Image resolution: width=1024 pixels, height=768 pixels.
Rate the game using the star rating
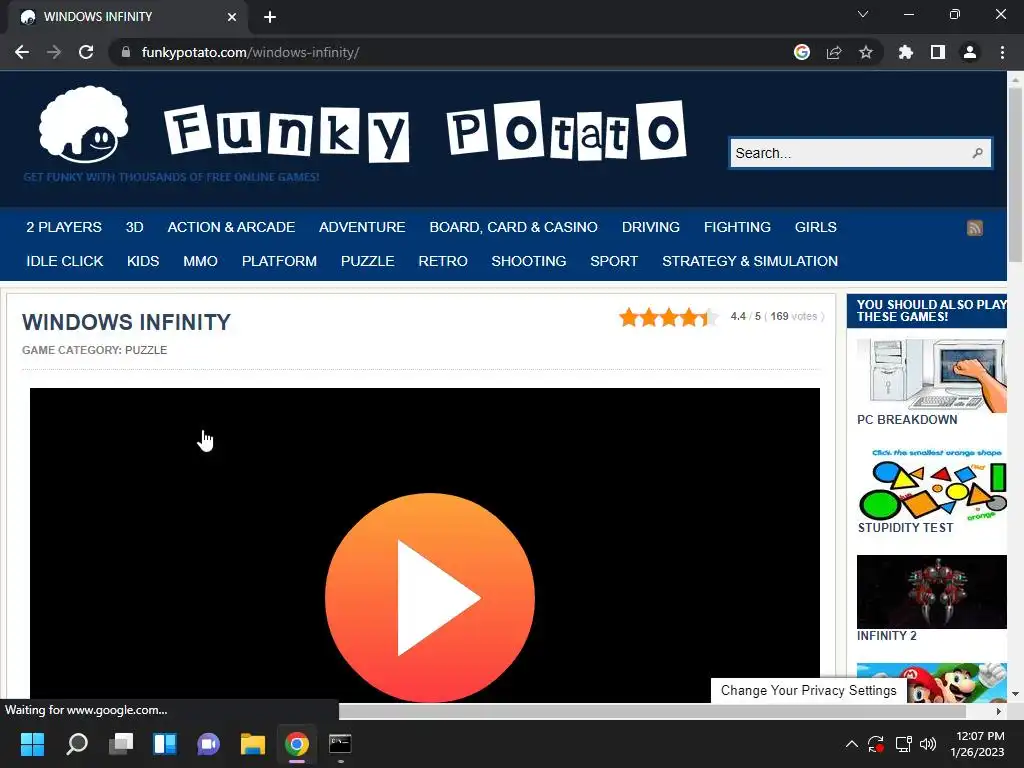pos(669,317)
